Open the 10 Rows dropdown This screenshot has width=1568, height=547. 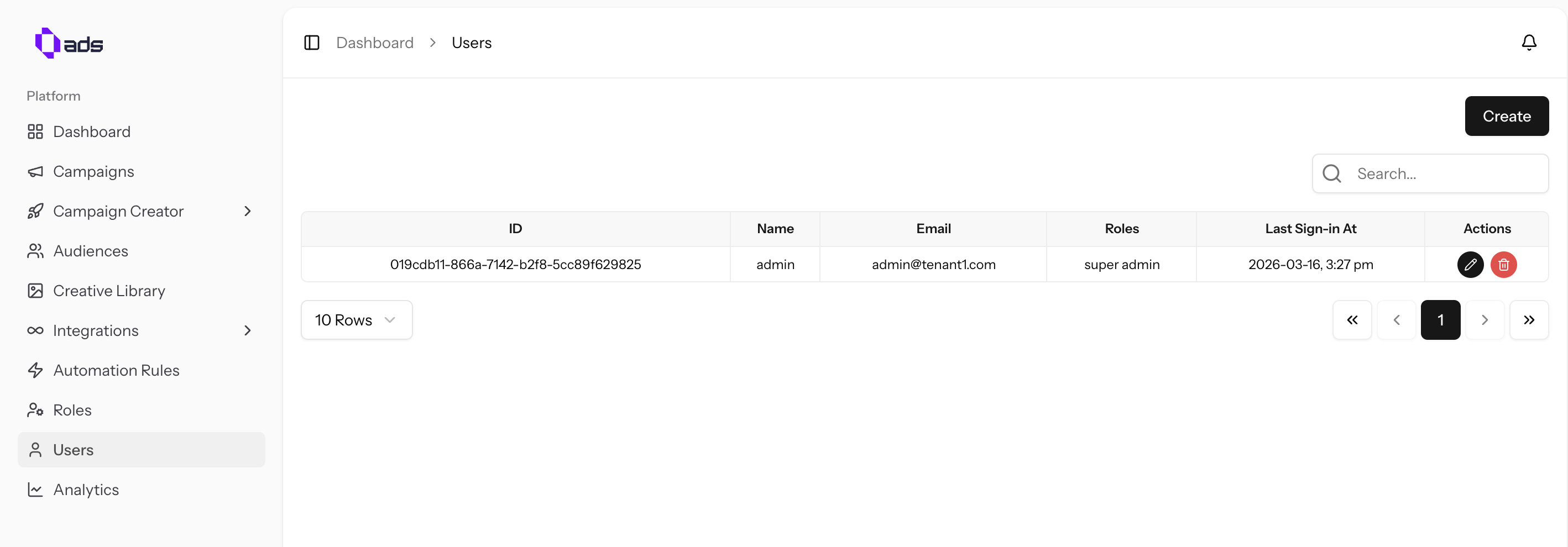click(x=356, y=319)
